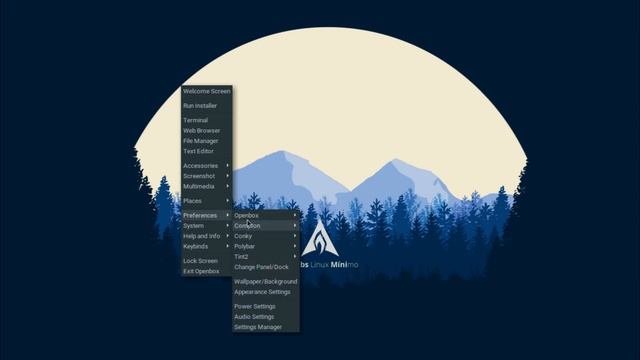Click the arrow next to Tint2
Viewport: 640px width, 360px height.
295,256
